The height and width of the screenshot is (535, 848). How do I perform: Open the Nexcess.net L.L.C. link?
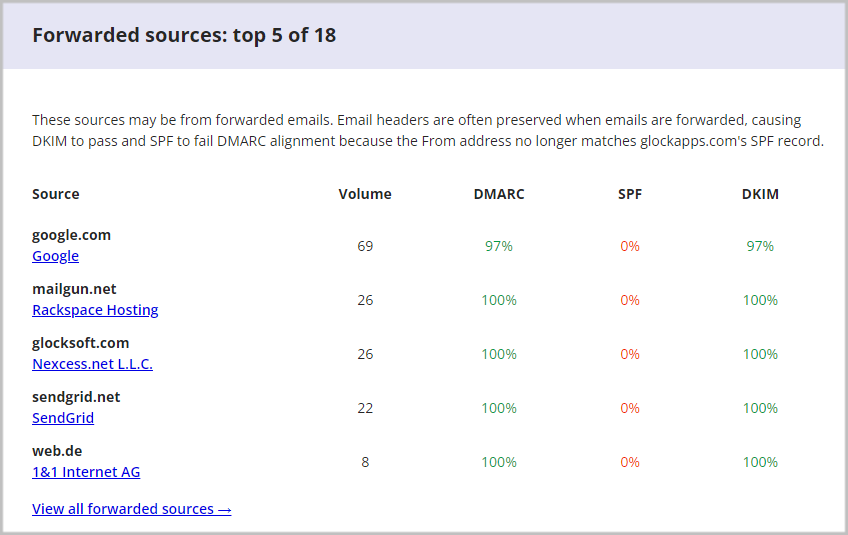pos(92,364)
